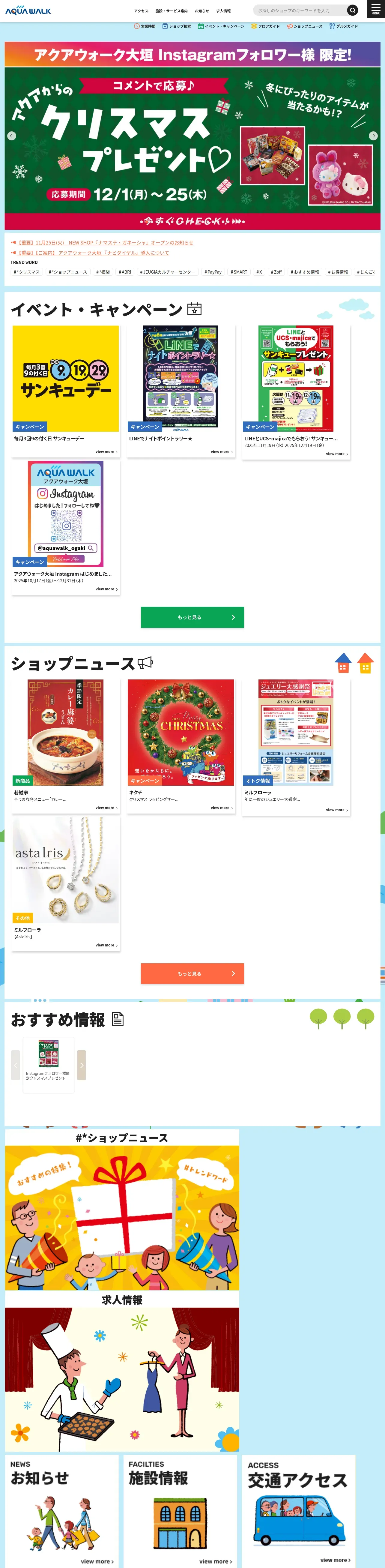Screen dimensions: 385x1568
Task: Click green もっと見る button under events
Action: [x=192, y=617]
